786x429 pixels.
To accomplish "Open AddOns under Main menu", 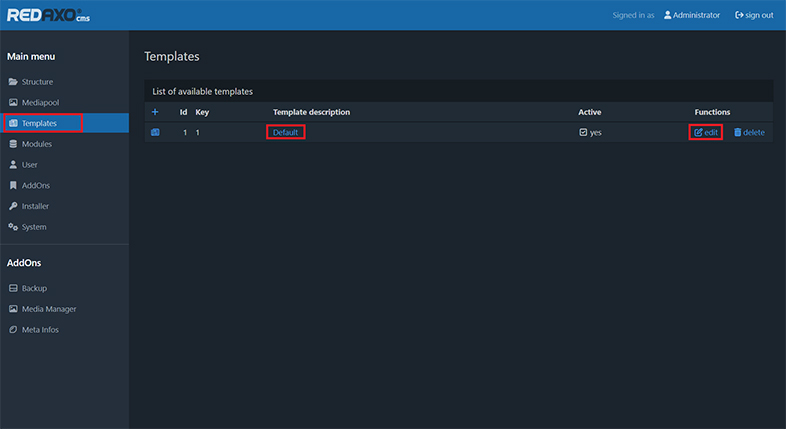I will pyautogui.click(x=36, y=185).
